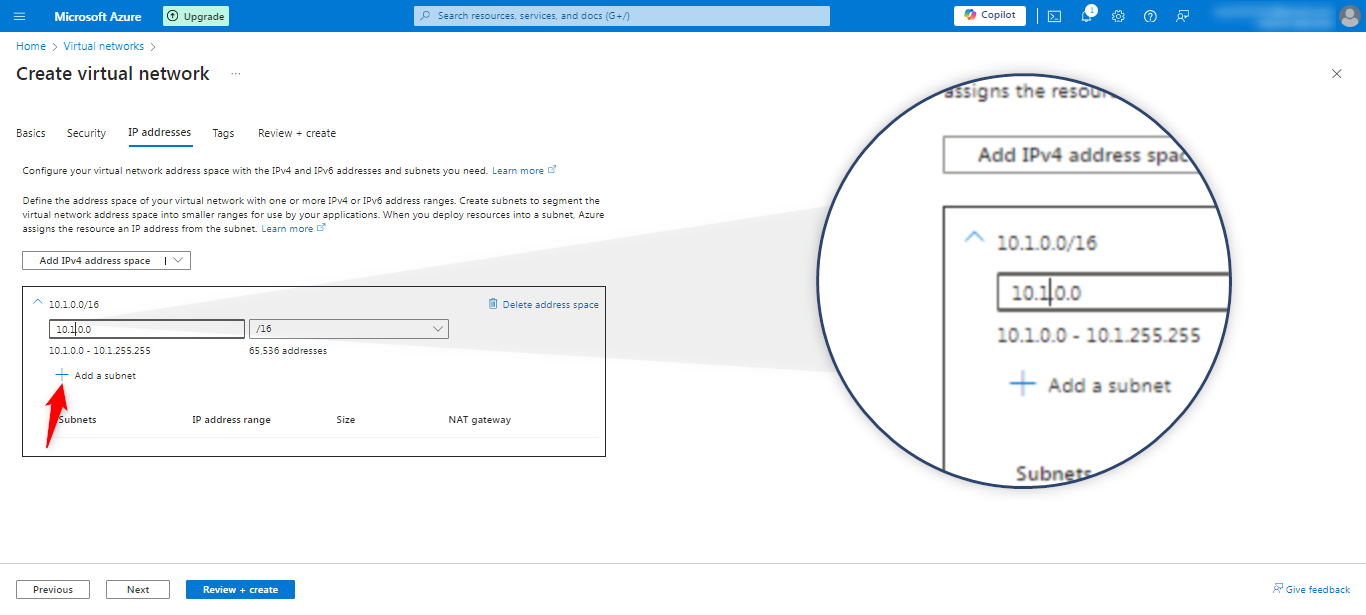Screen dimensions: 1366x615
Task: Open Virtual networks breadcrumb
Action: (x=104, y=46)
